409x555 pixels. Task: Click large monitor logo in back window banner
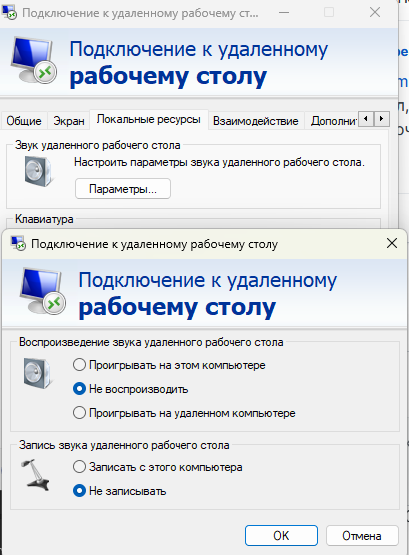pyautogui.click(x=34, y=59)
